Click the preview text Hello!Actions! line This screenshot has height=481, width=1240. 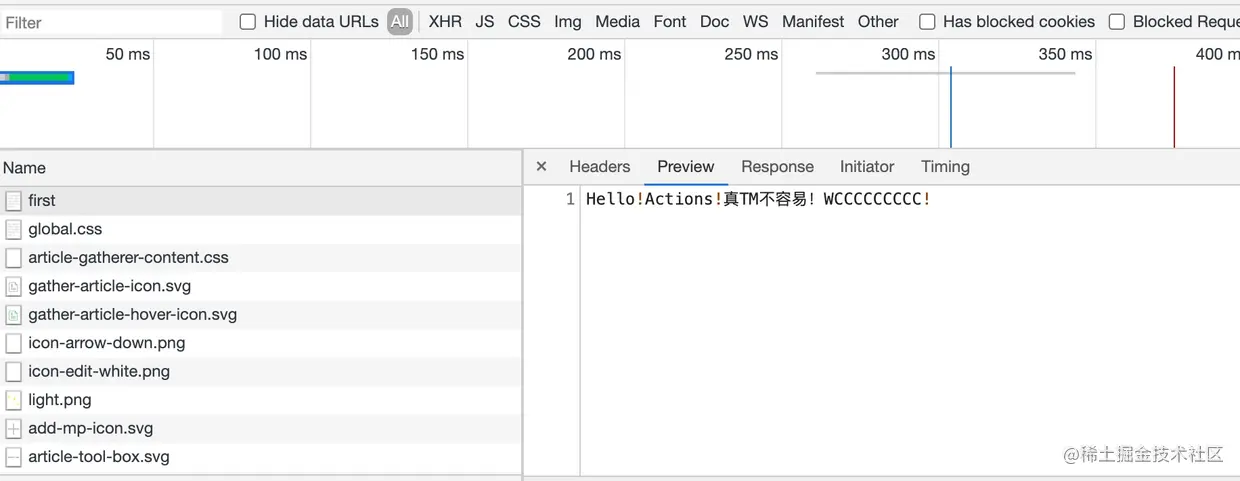click(758, 199)
